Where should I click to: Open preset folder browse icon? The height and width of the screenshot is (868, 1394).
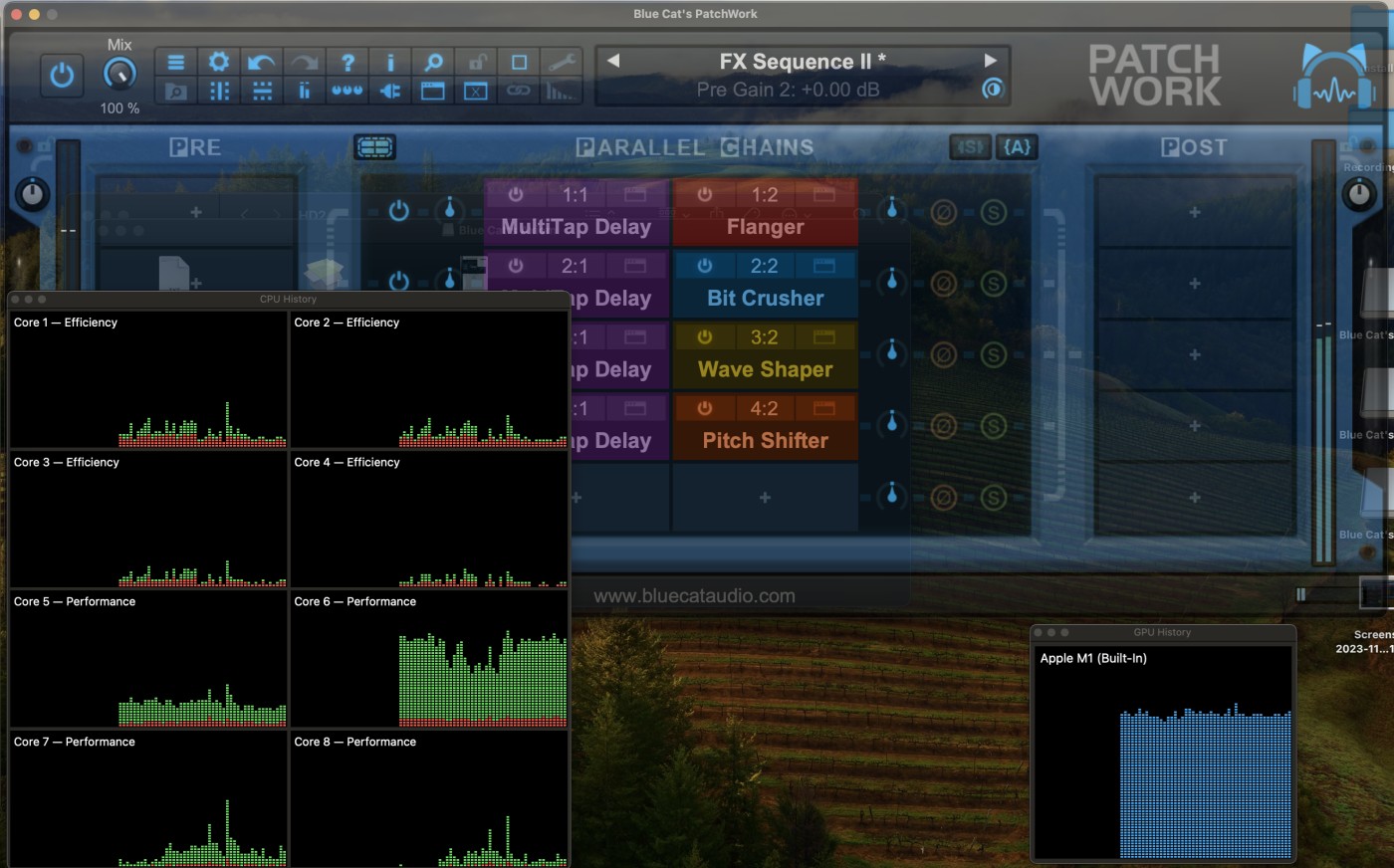[176, 91]
